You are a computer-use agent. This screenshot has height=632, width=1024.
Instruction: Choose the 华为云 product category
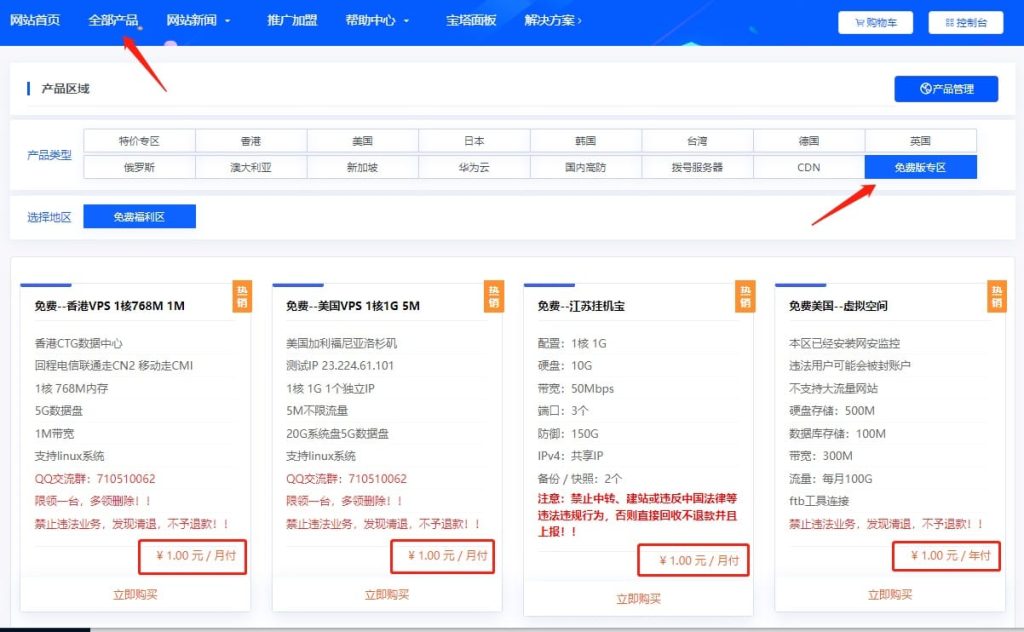click(x=474, y=167)
